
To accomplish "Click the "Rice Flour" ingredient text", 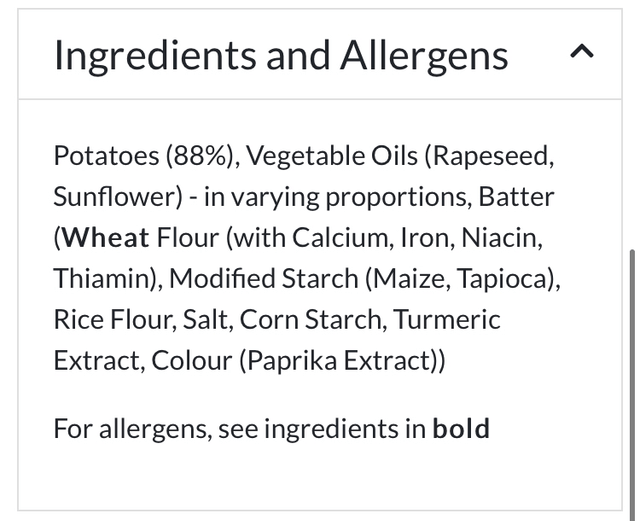I will [111, 320].
